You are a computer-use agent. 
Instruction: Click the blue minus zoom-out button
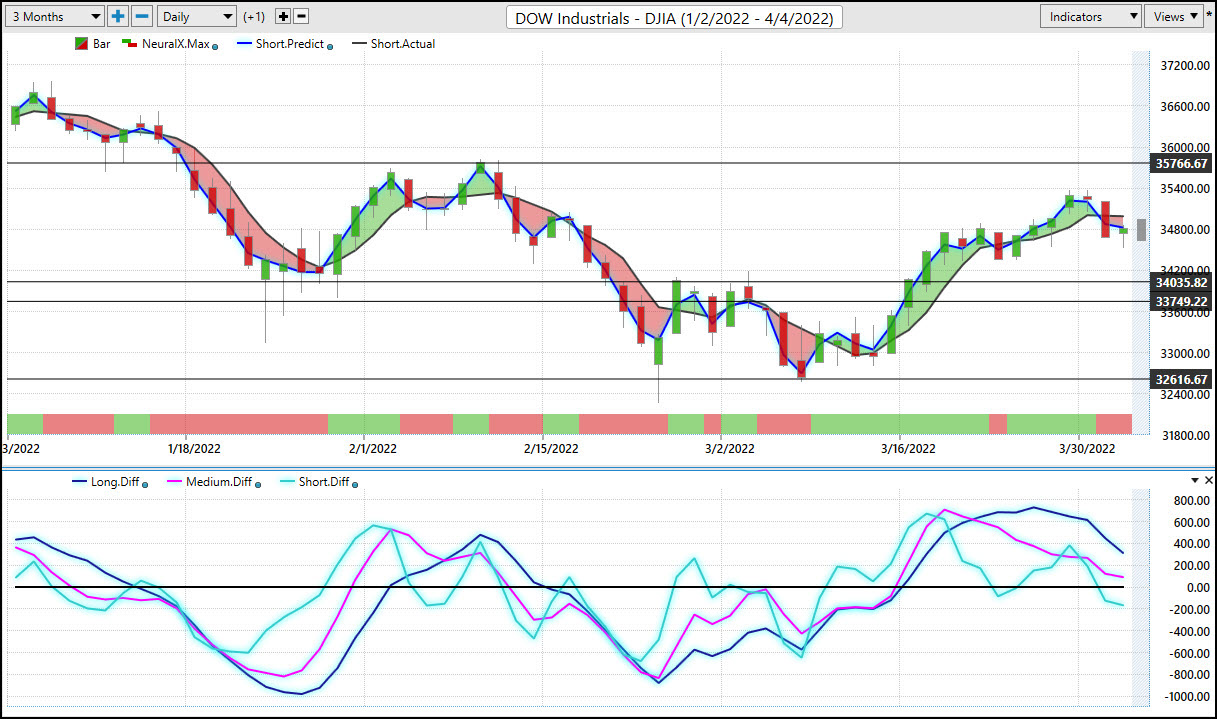click(142, 16)
